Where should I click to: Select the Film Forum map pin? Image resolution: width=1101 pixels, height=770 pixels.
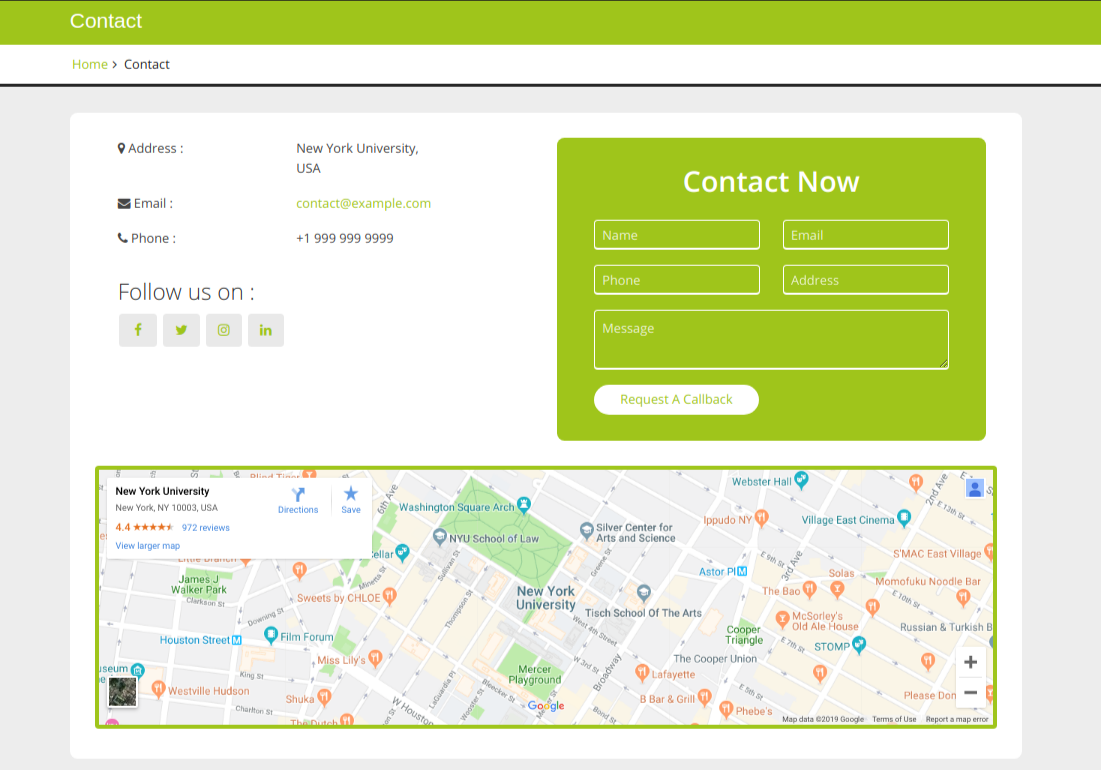(270, 635)
